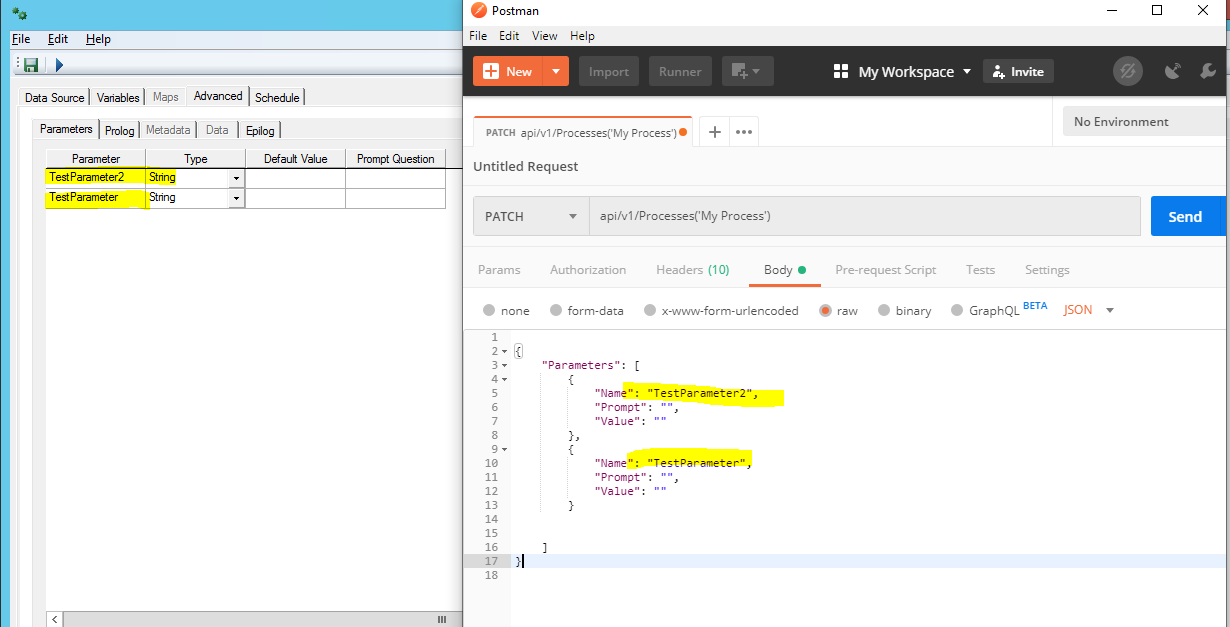Open the Edit menu in process editor
Image resolution: width=1230 pixels, height=627 pixels.
[x=58, y=39]
